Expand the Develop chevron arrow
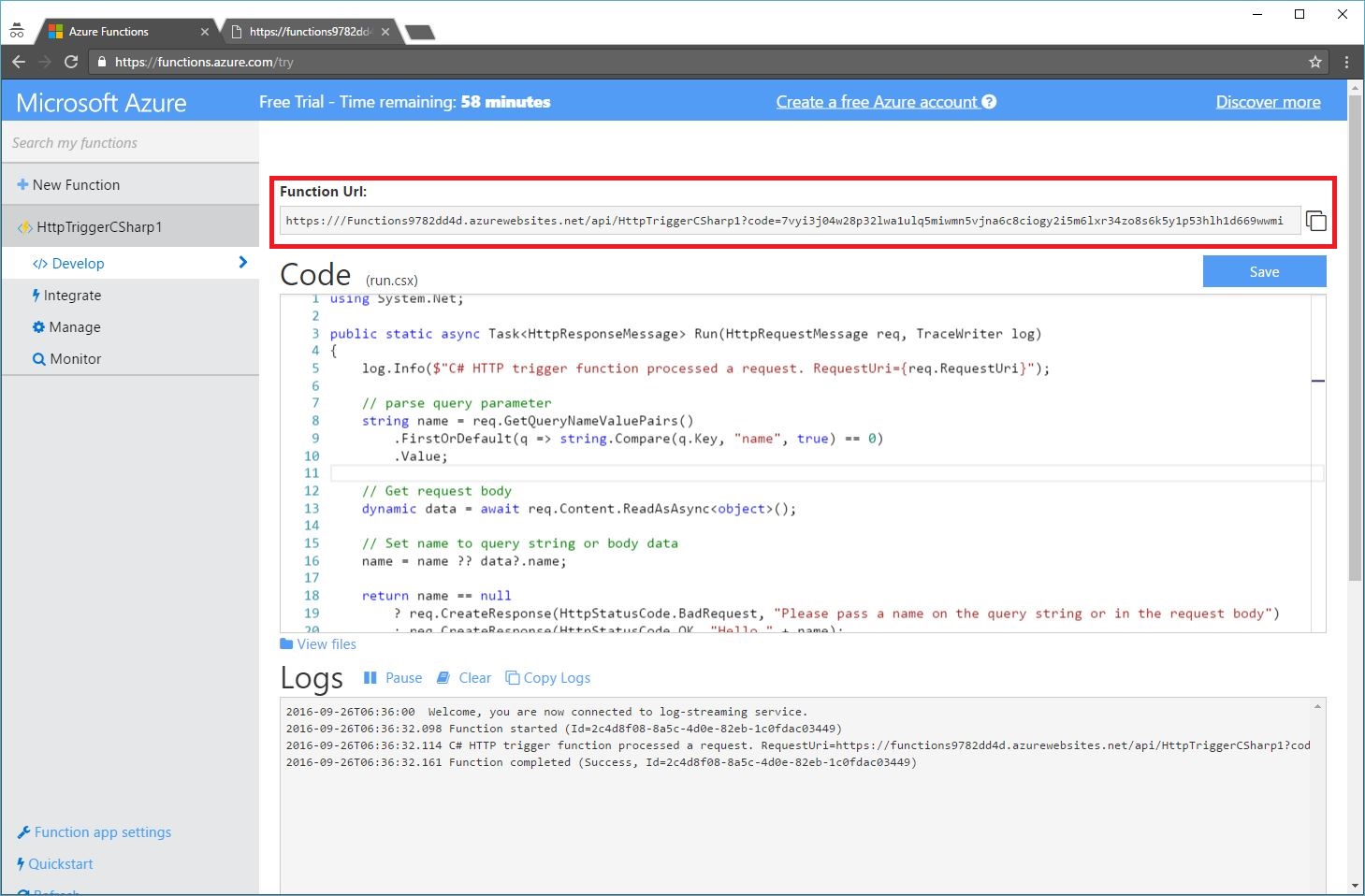Viewport: 1365px width, 896px height. pos(243,263)
